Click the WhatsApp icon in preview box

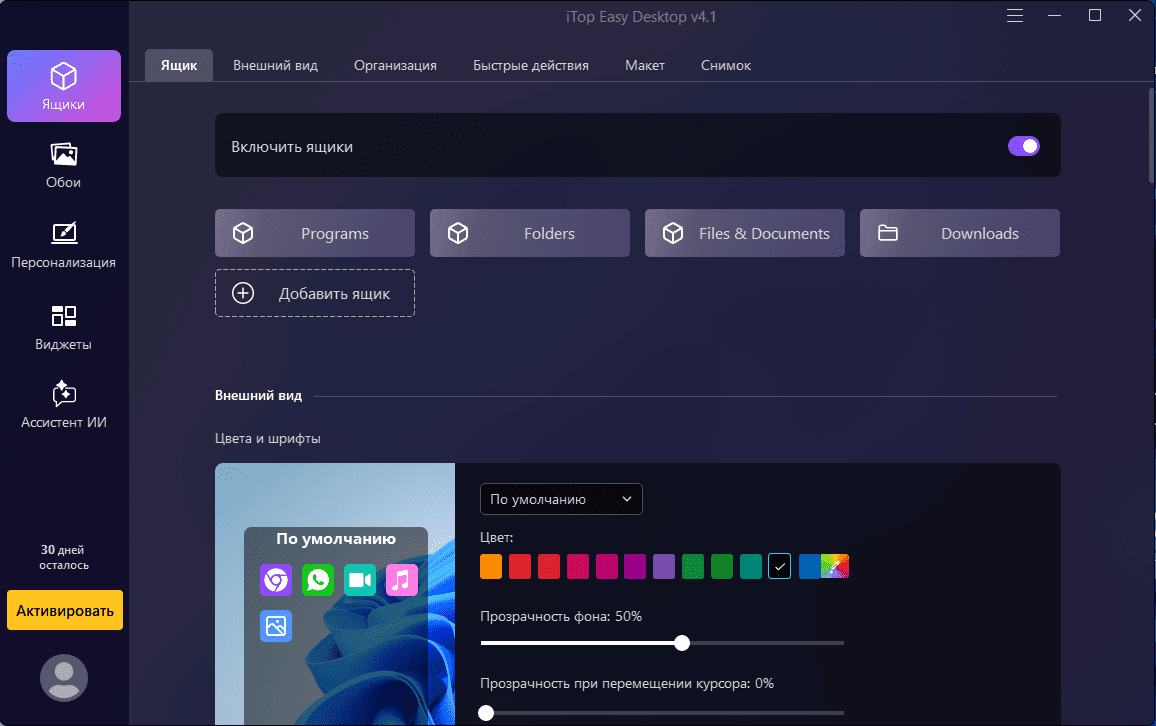[318, 580]
